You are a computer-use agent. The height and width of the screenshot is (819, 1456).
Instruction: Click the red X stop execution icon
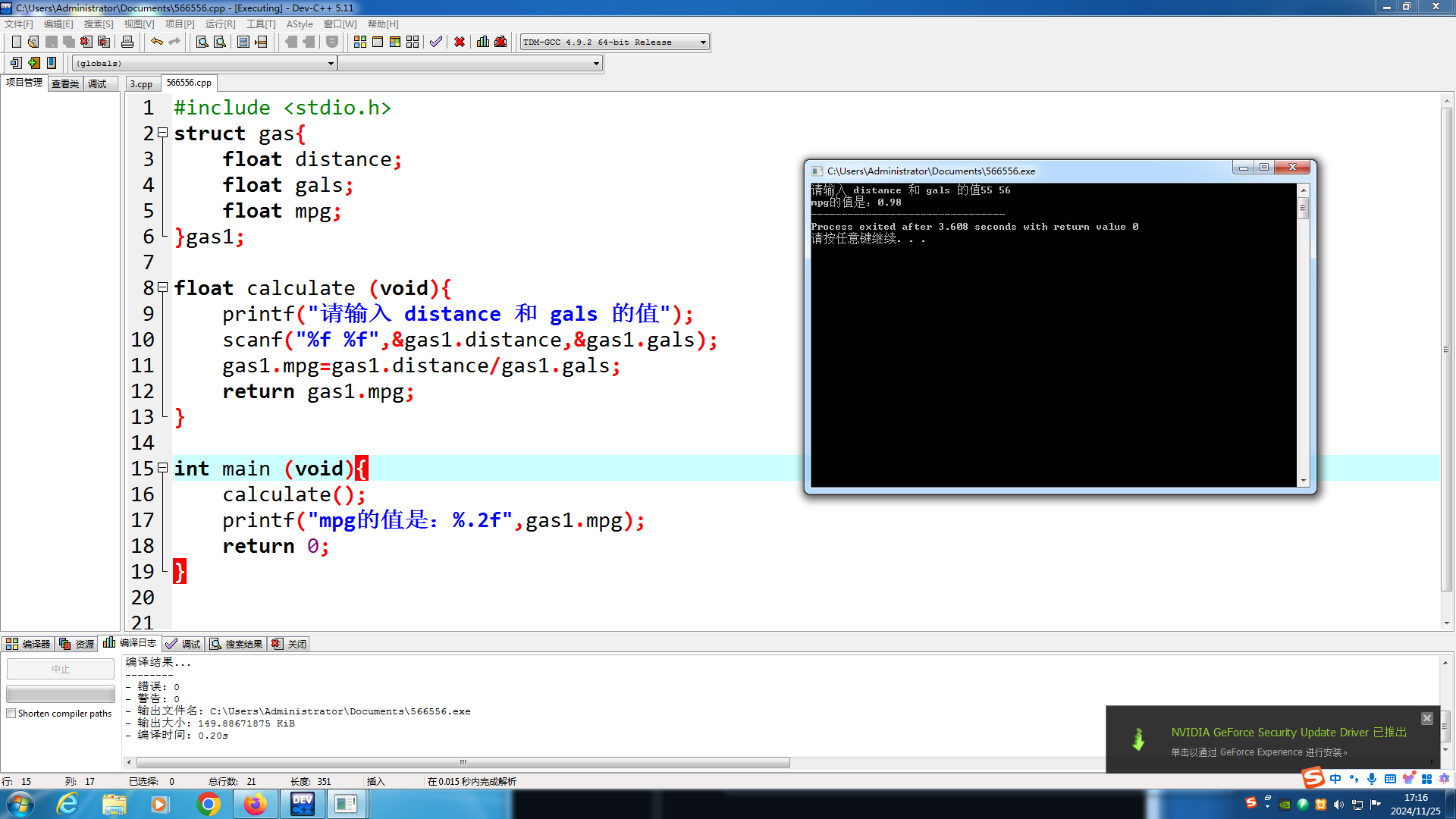click(x=460, y=42)
